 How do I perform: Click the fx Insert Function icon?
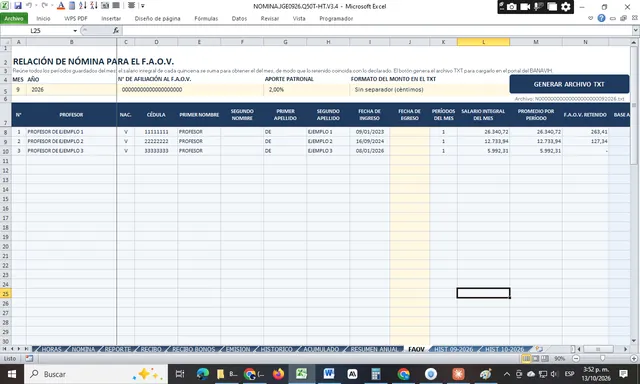point(116,31)
